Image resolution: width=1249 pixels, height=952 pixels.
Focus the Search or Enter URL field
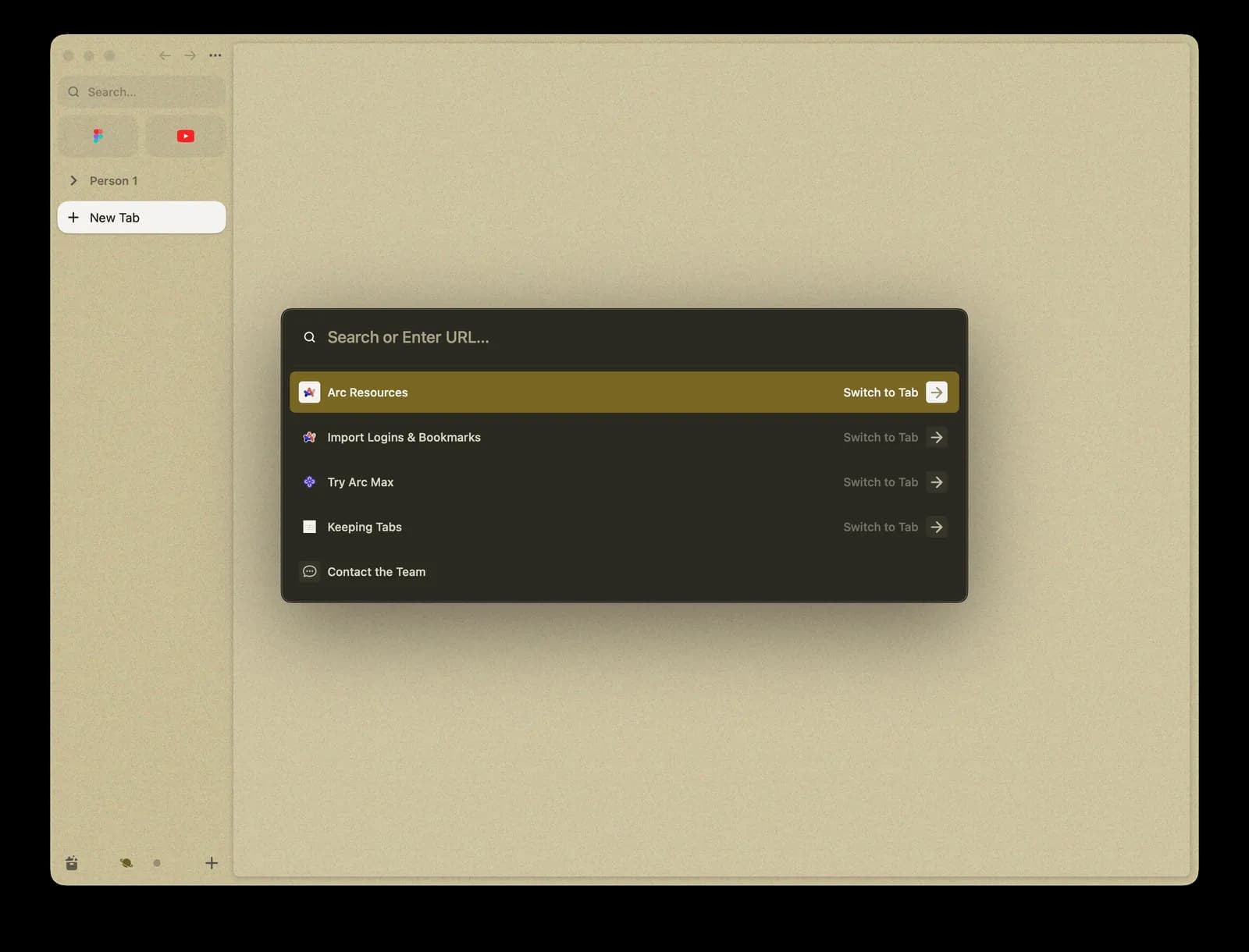coord(624,337)
